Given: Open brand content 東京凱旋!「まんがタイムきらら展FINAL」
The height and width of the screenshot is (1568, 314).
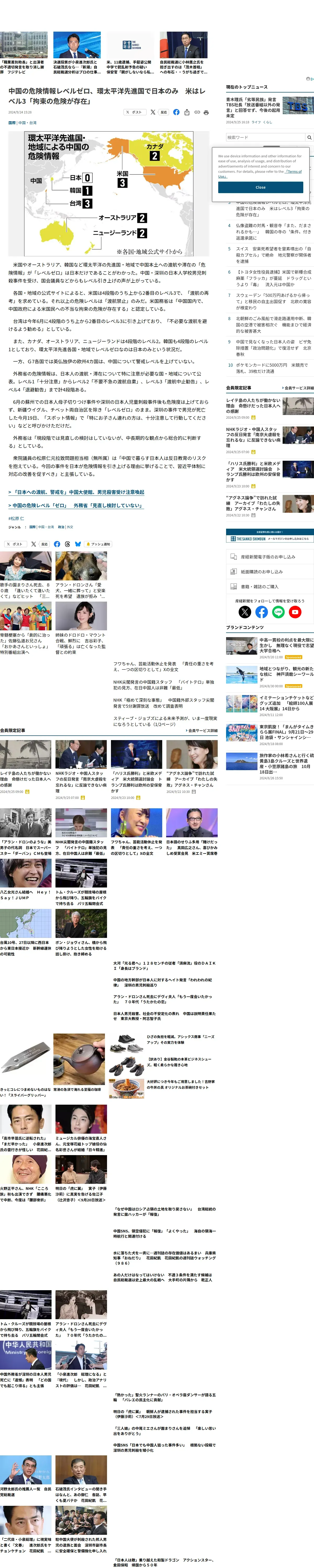Looking at the screenshot, I should (x=287, y=732).
